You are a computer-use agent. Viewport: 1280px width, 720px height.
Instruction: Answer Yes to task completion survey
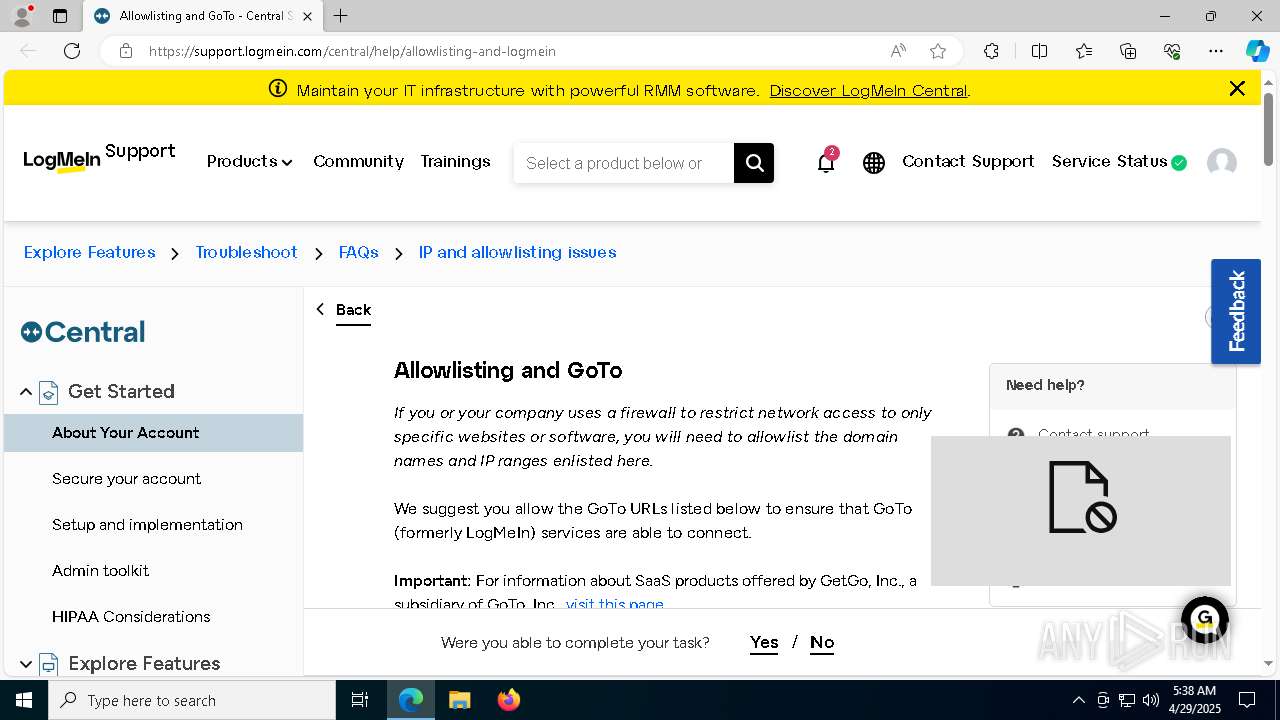pos(764,643)
